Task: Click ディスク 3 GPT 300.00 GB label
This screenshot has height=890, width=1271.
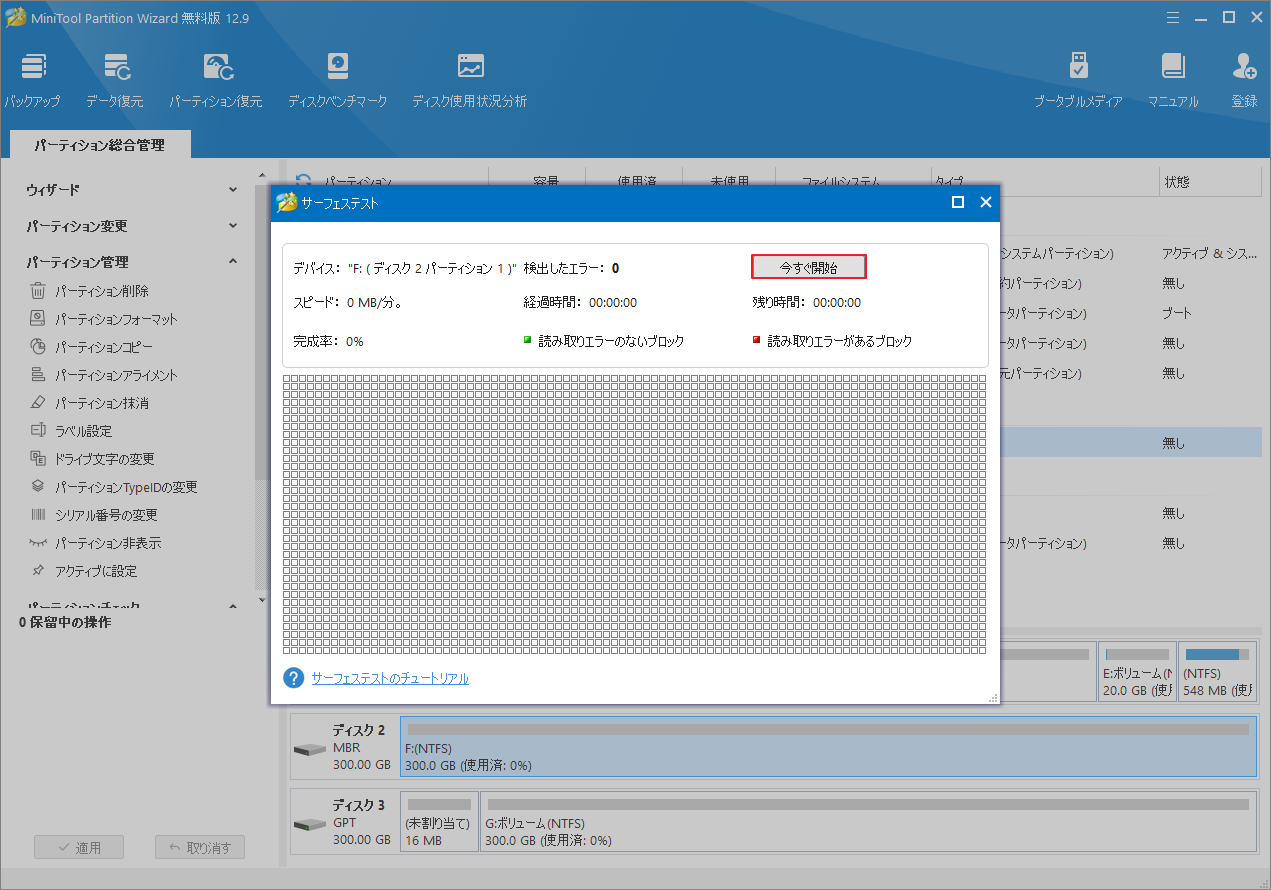Action: click(x=361, y=822)
